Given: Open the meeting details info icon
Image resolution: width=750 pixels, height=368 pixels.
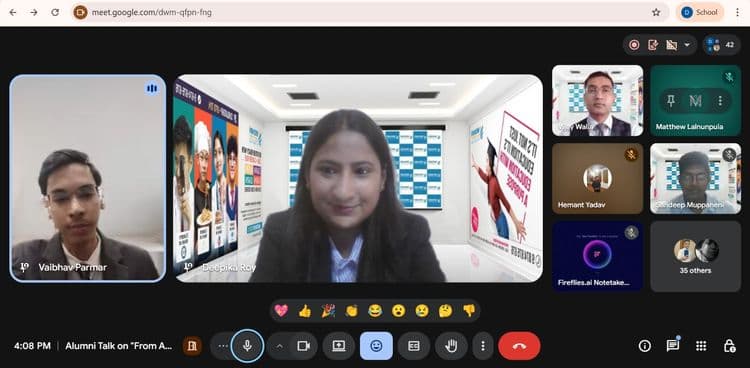Looking at the screenshot, I should click(645, 346).
